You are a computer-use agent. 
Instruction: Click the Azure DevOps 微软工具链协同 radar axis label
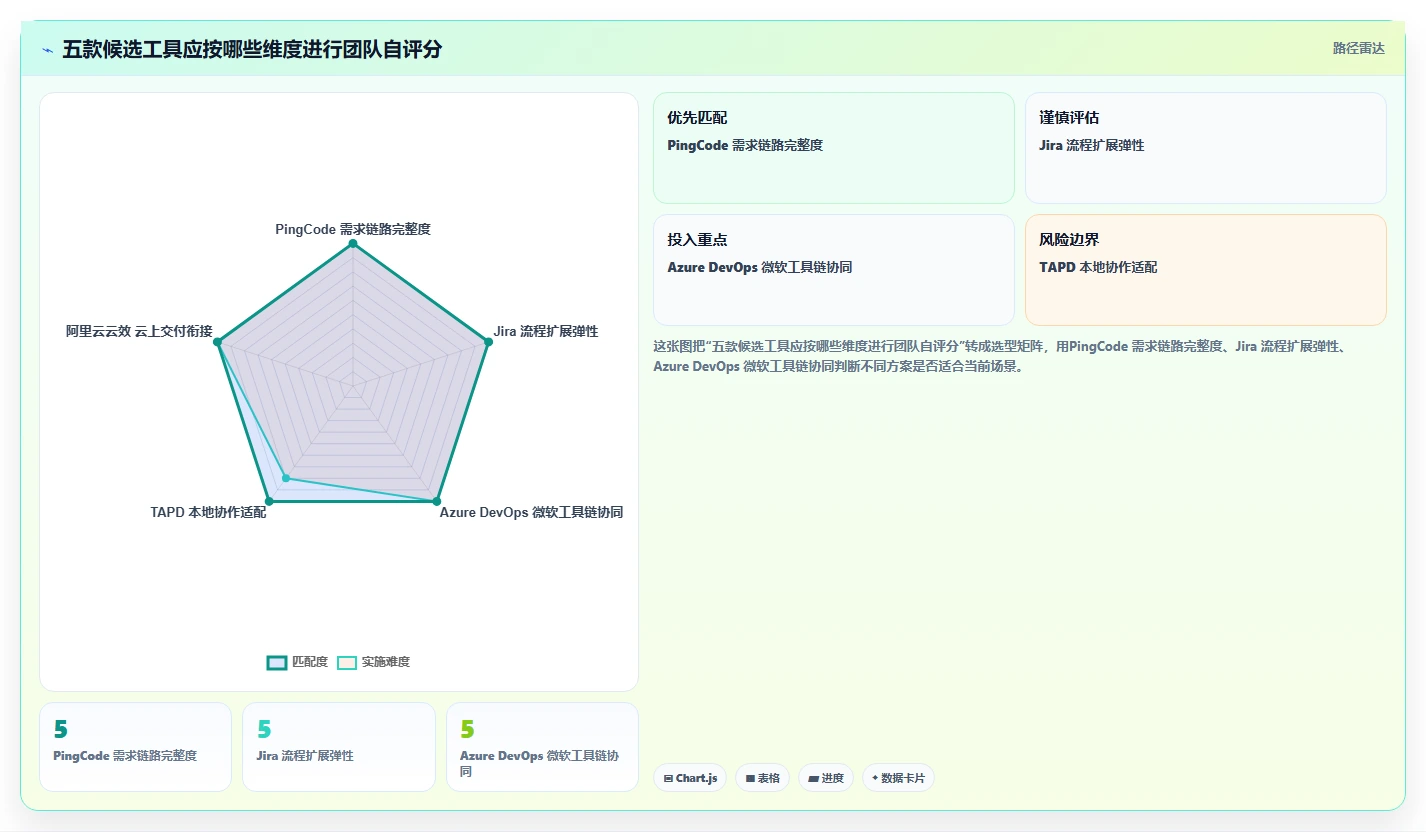point(531,512)
